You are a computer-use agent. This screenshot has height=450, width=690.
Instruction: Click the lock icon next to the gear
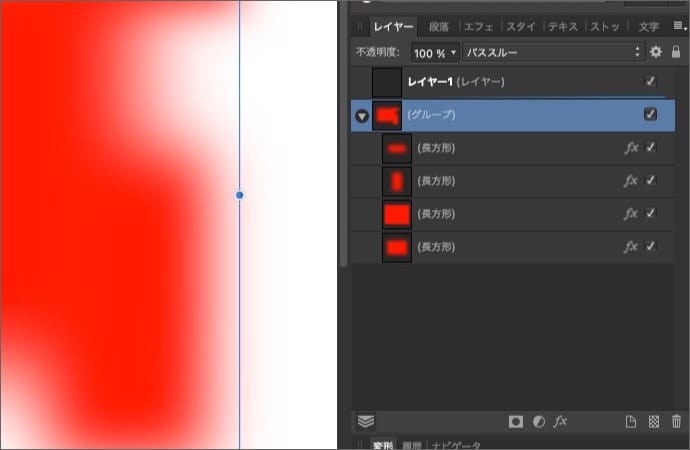tap(676, 52)
